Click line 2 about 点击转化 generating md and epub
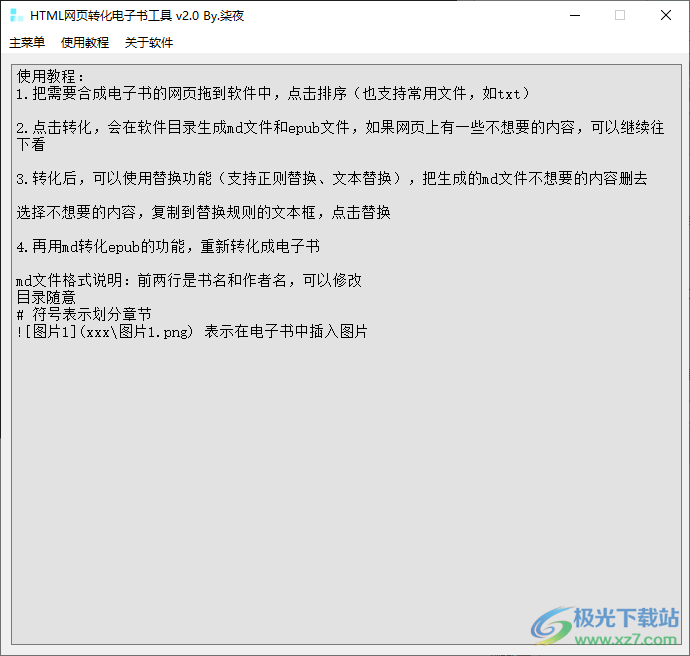 click(x=340, y=128)
